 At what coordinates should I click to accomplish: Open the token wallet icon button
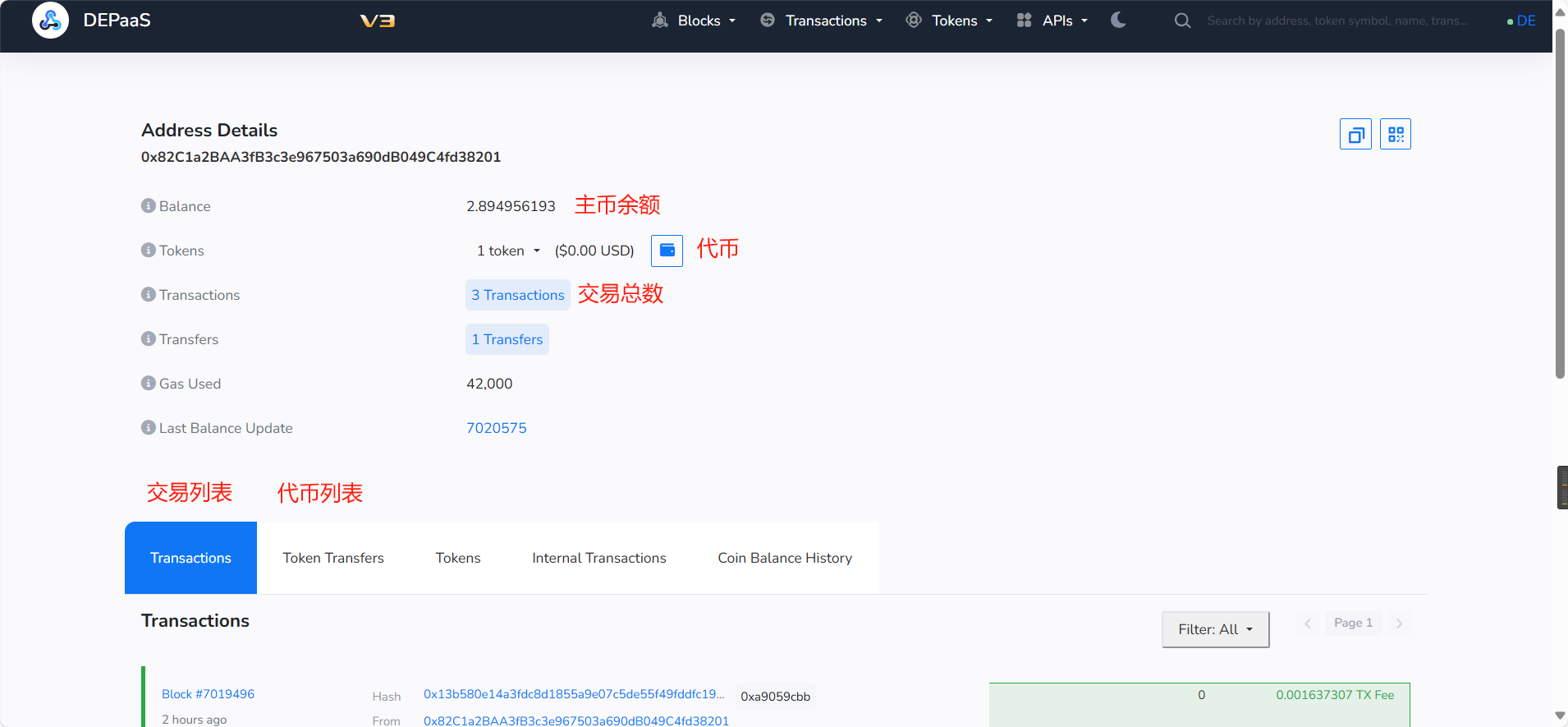(x=667, y=251)
